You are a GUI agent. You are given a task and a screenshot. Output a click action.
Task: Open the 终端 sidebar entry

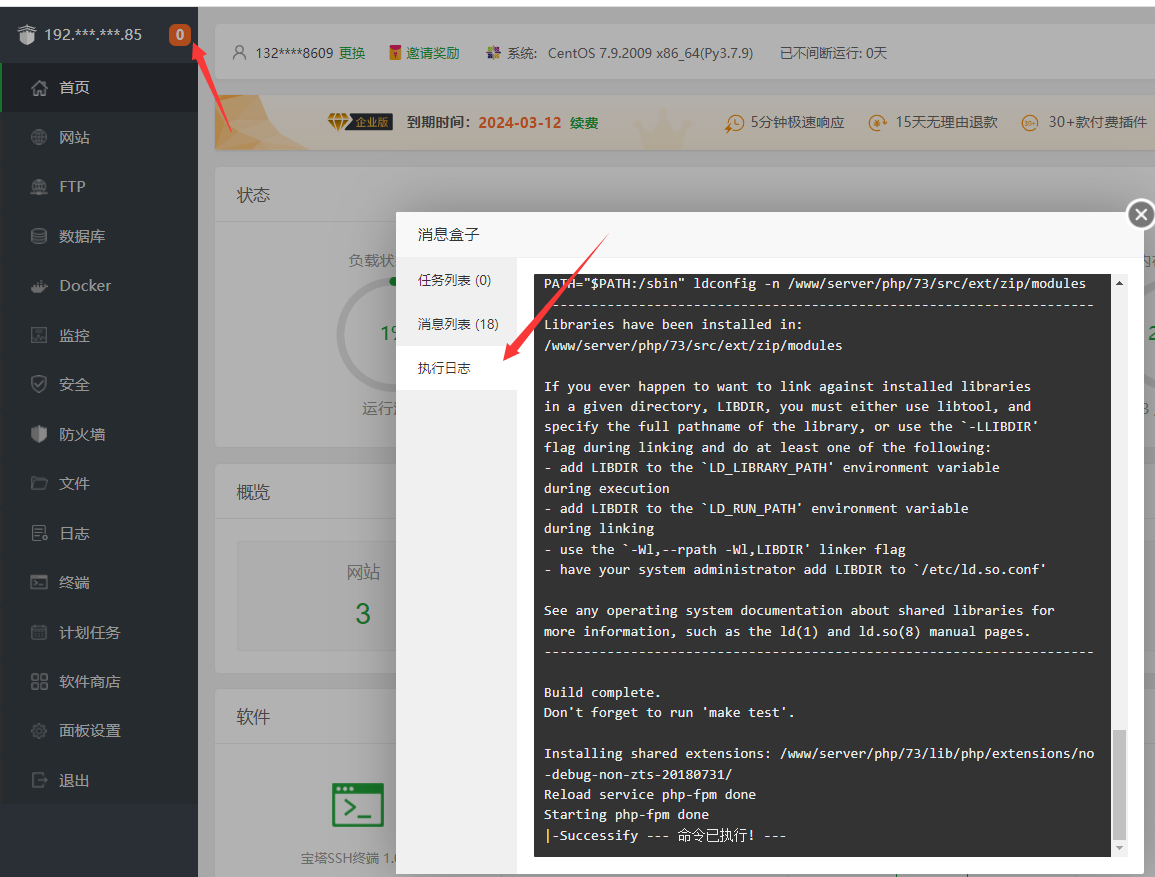pyautogui.click(x=99, y=582)
